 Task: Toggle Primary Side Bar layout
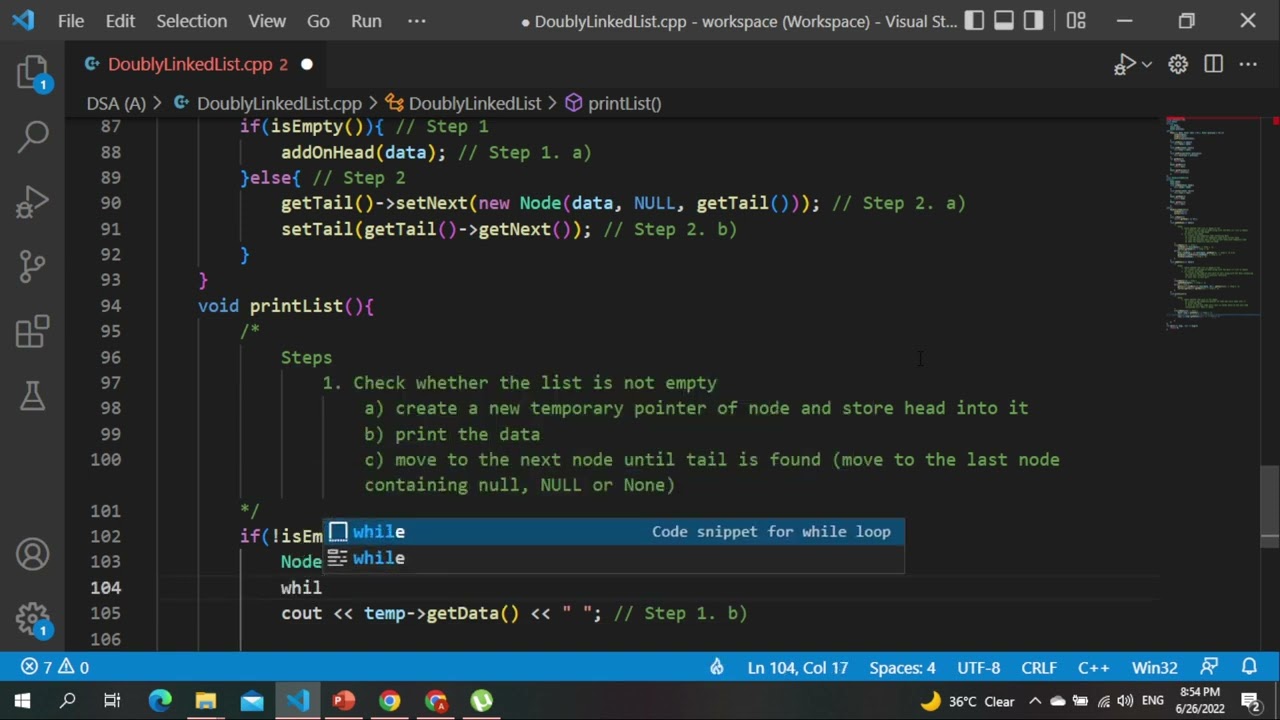click(x=974, y=21)
